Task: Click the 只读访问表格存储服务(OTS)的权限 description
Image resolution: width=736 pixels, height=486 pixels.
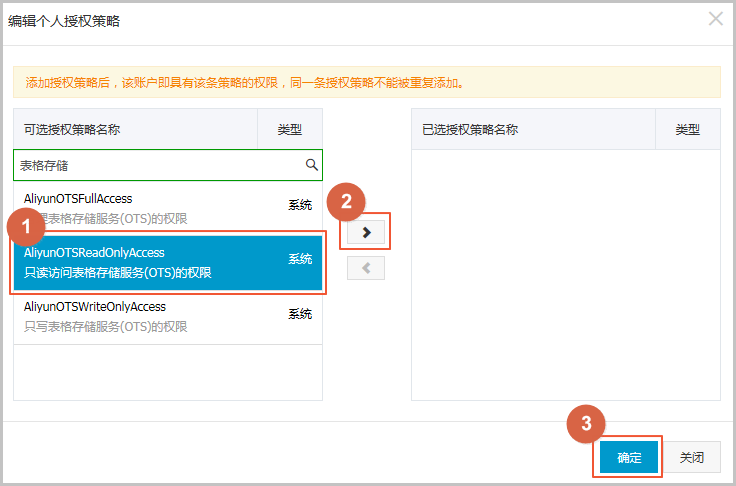Action: point(118,273)
